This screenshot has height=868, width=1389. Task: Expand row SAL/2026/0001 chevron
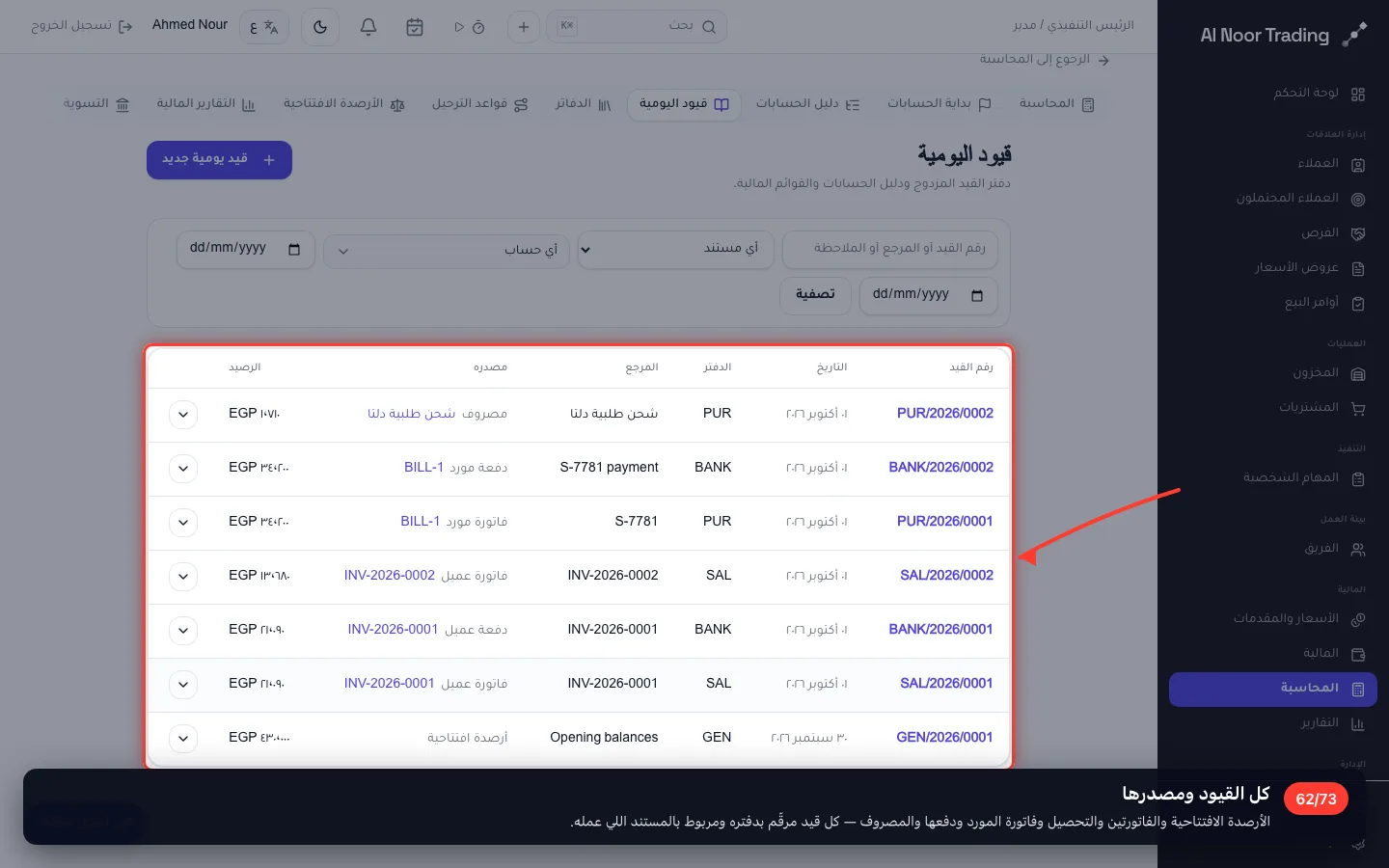(x=183, y=685)
